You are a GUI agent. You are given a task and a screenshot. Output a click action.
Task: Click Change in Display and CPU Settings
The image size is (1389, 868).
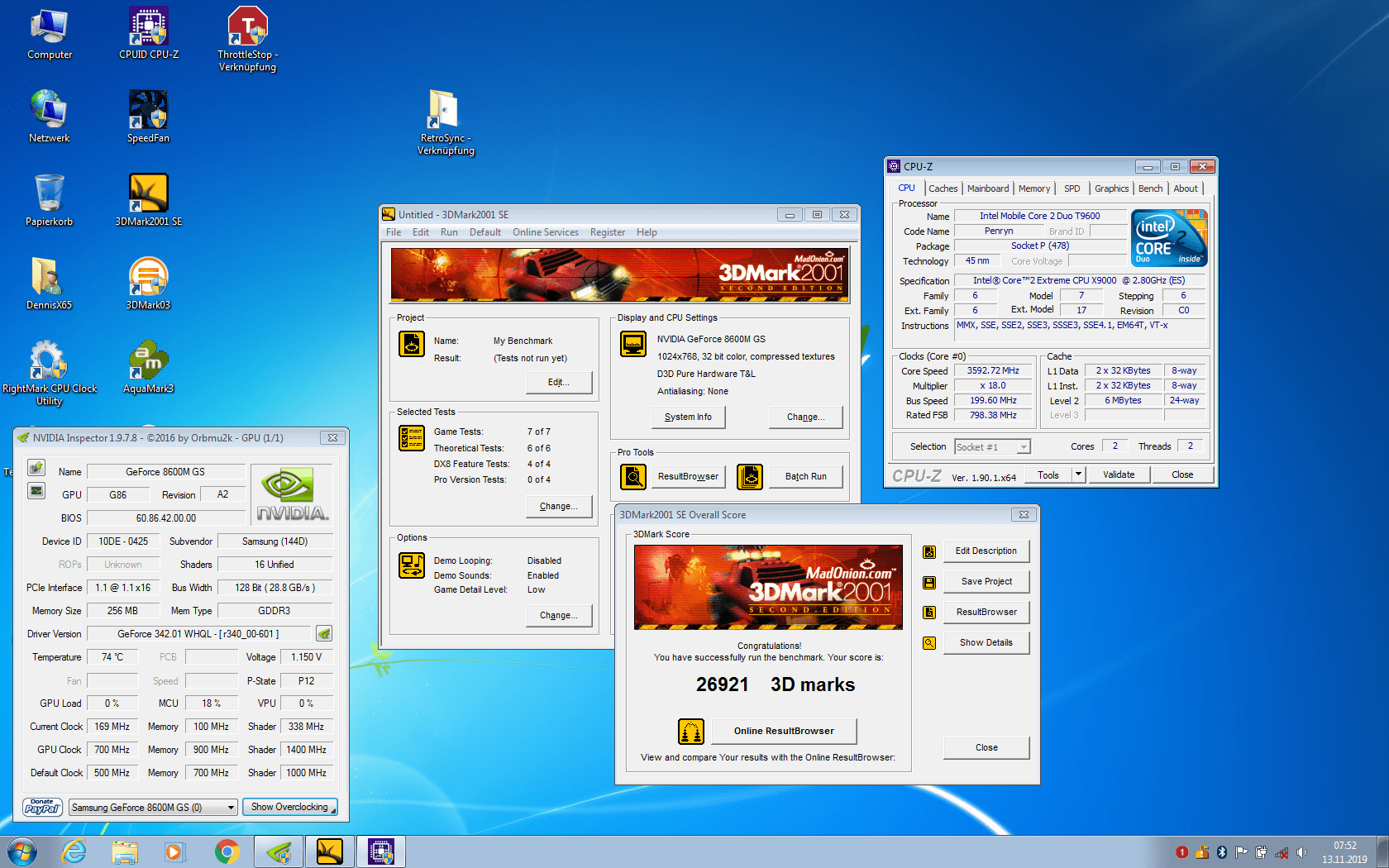805,417
